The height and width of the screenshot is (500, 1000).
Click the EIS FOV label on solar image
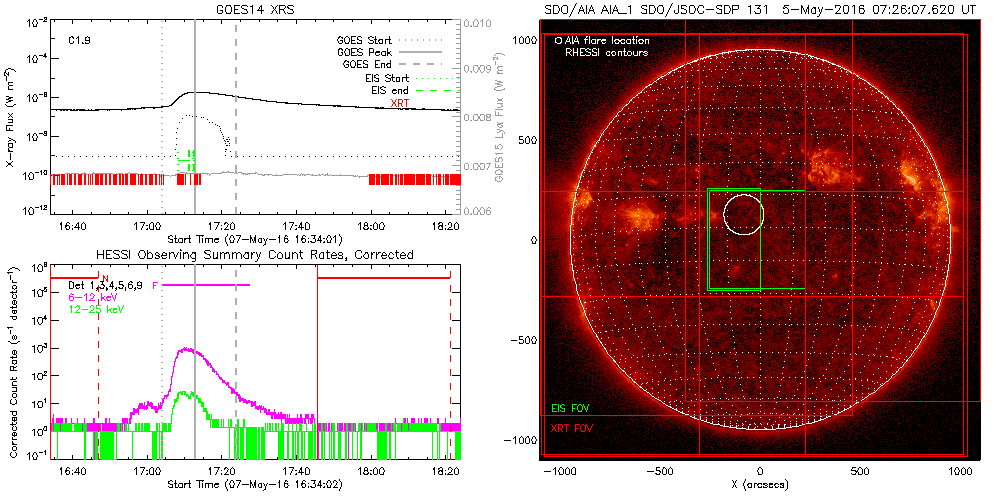pos(570,409)
